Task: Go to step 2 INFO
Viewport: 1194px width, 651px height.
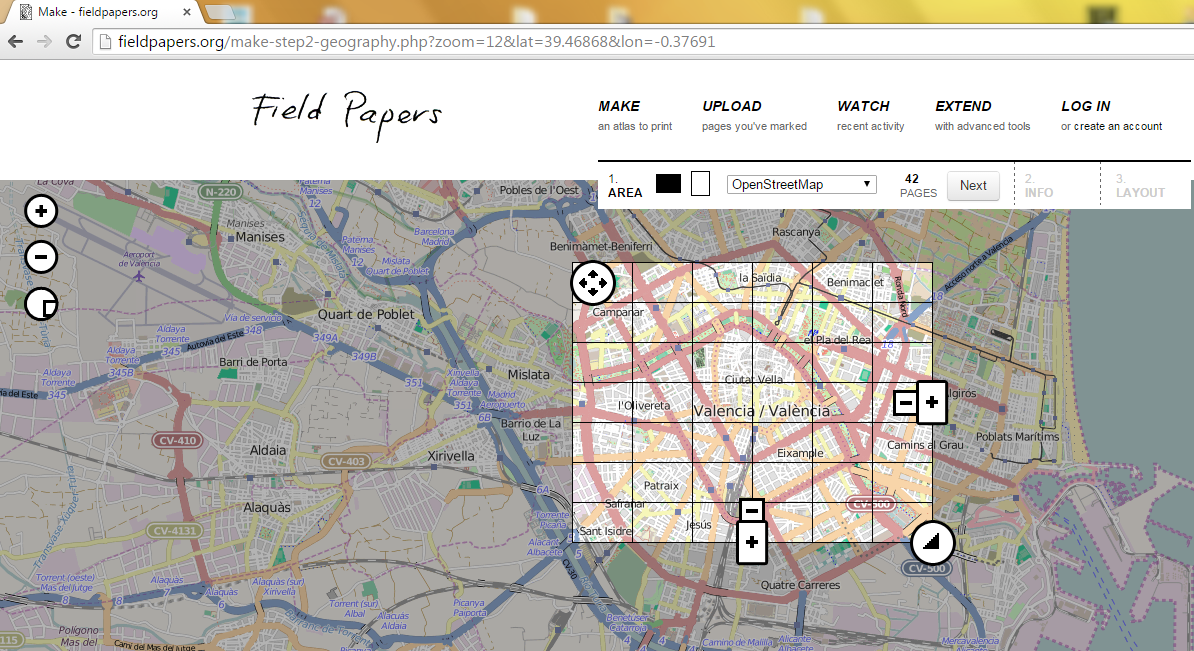Action: 1039,186
